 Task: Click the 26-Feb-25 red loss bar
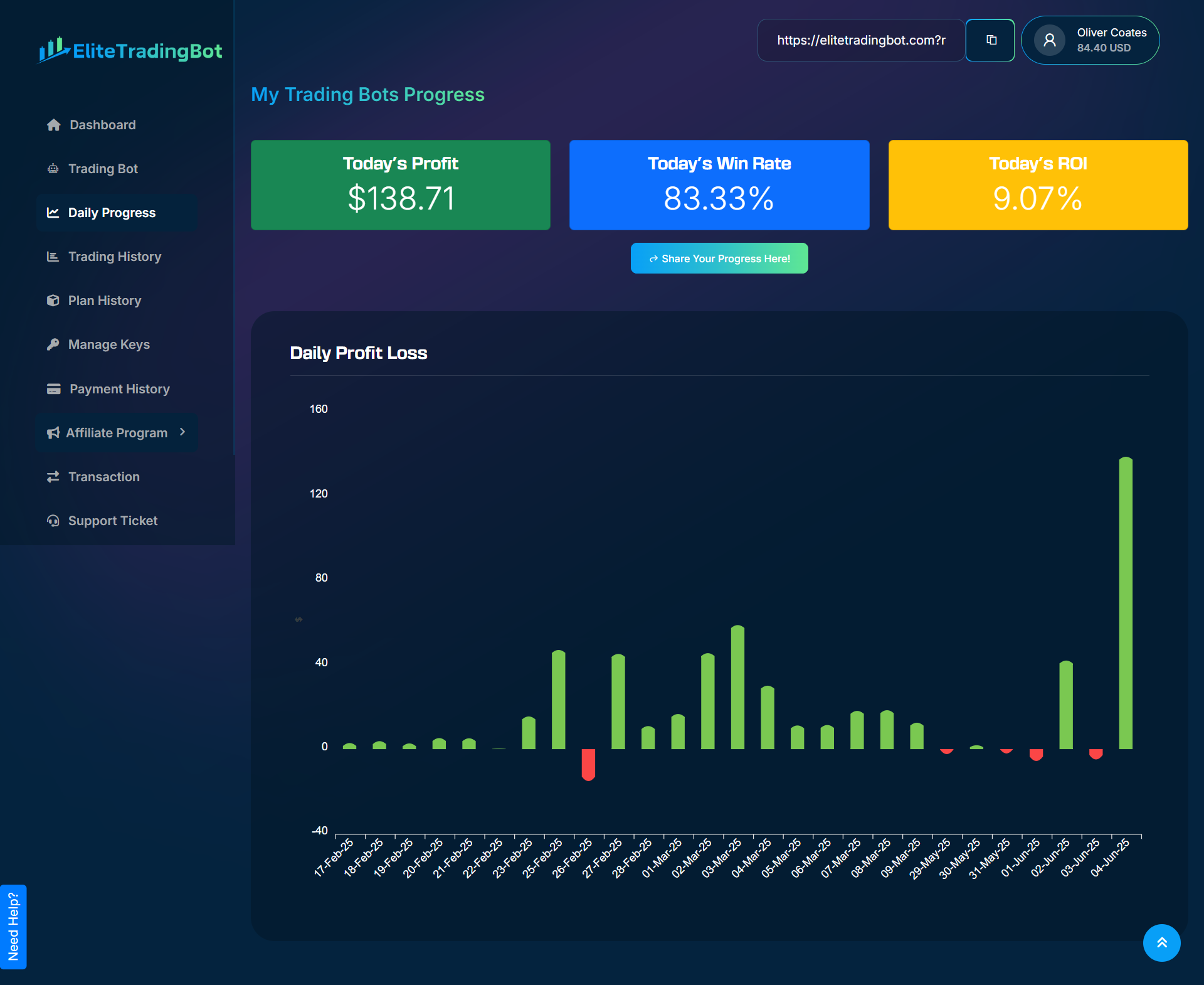pos(588,764)
